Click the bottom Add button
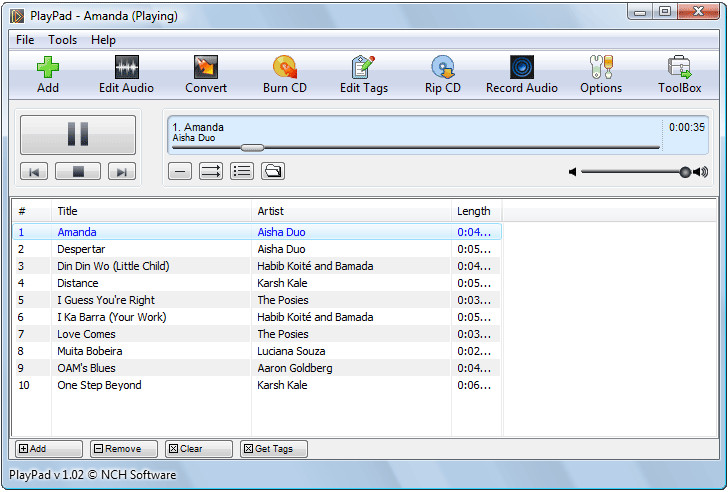The height and width of the screenshot is (492, 728). point(49,449)
